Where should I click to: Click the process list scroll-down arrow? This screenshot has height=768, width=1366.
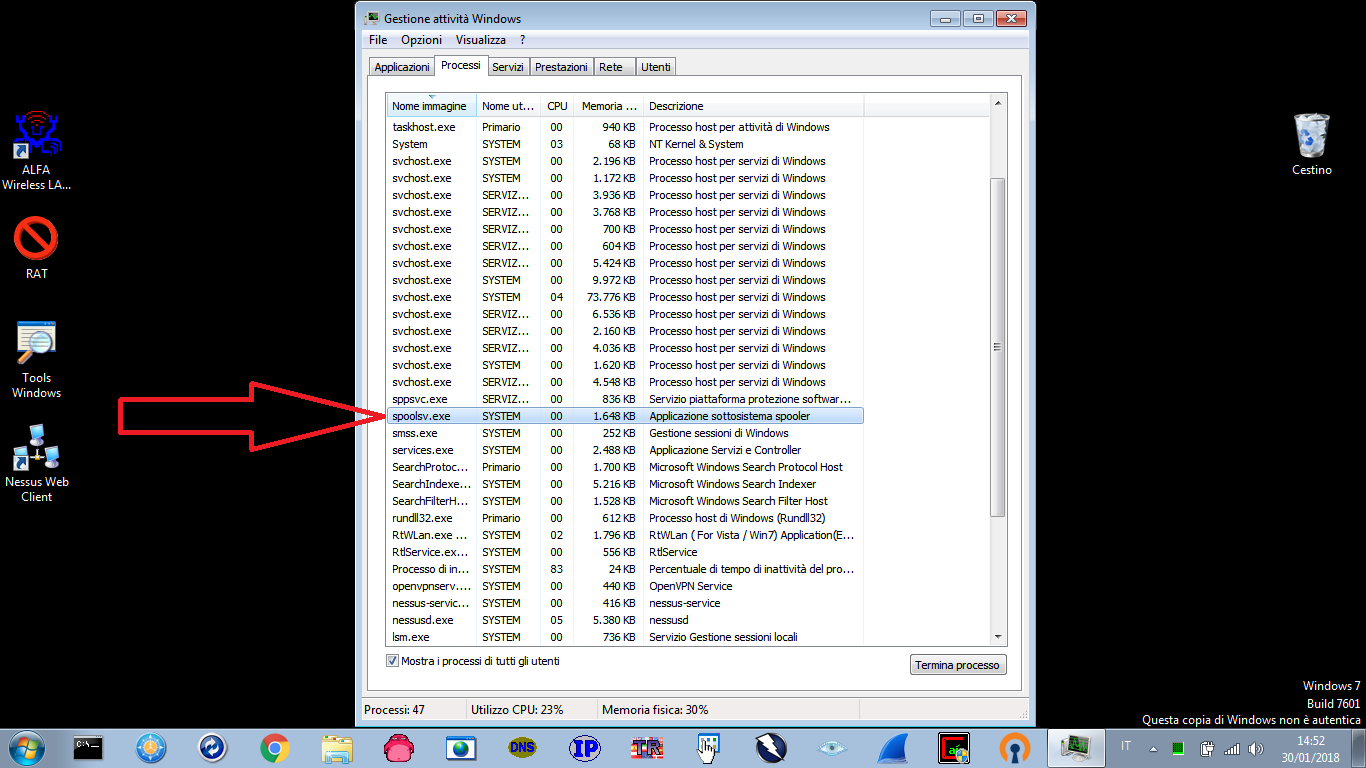click(997, 637)
